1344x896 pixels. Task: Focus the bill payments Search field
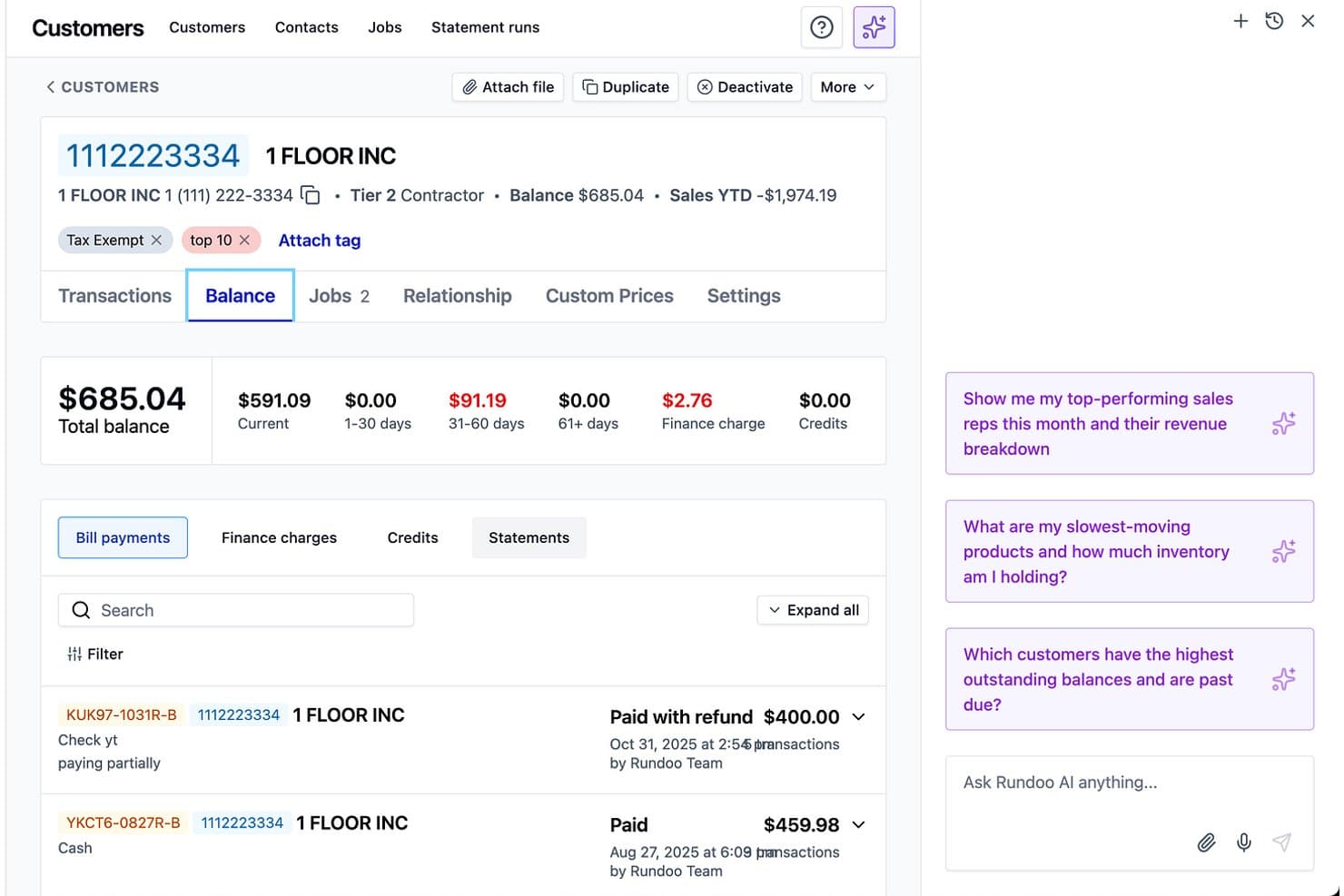(236, 610)
